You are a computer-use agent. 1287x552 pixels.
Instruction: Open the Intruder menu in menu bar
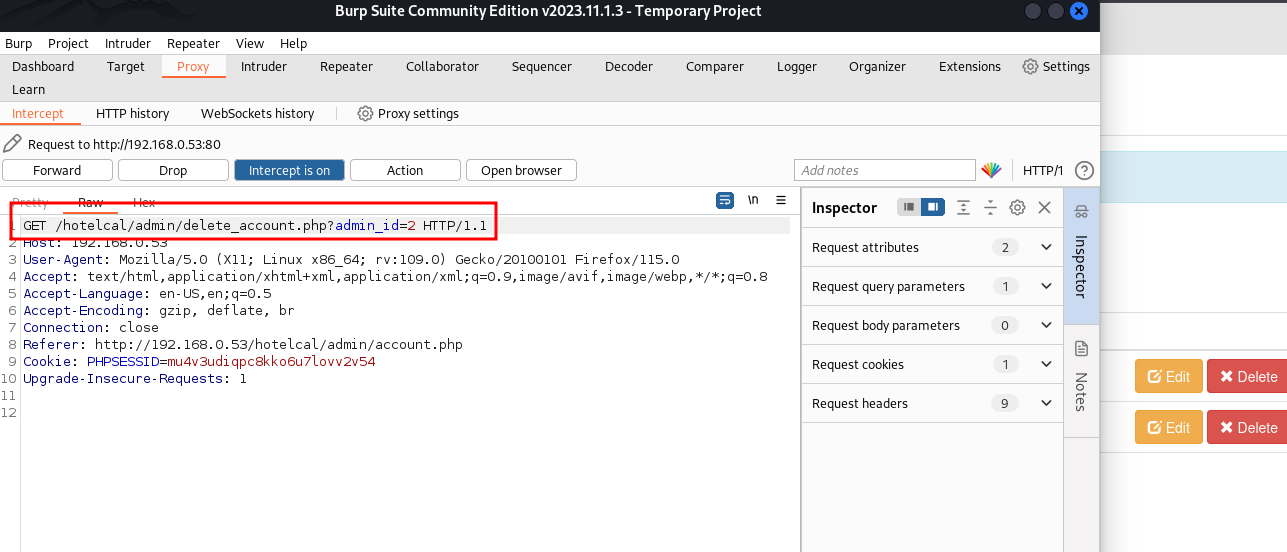click(128, 43)
